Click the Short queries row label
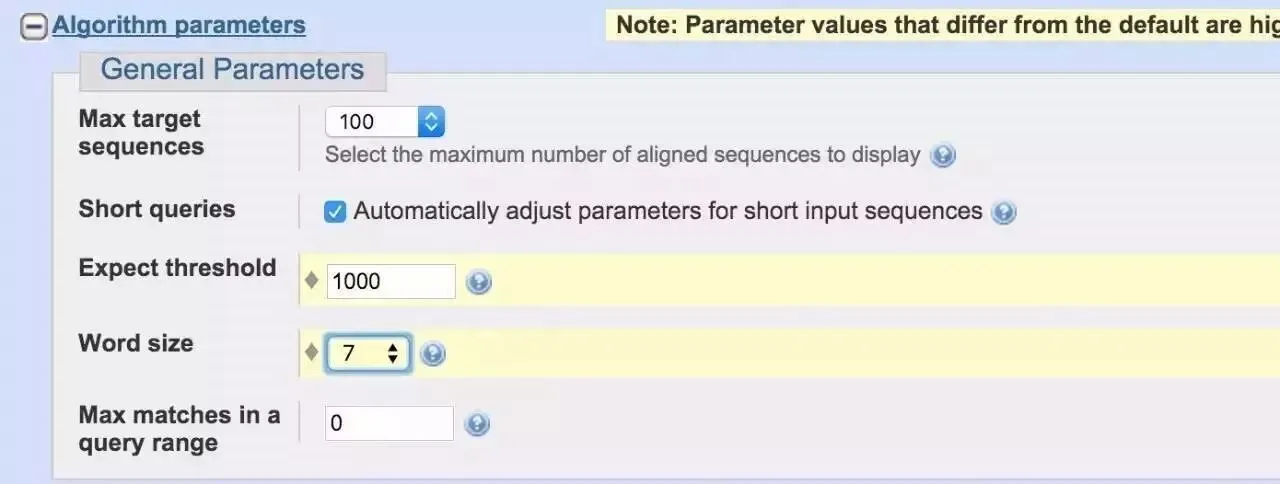 [157, 209]
